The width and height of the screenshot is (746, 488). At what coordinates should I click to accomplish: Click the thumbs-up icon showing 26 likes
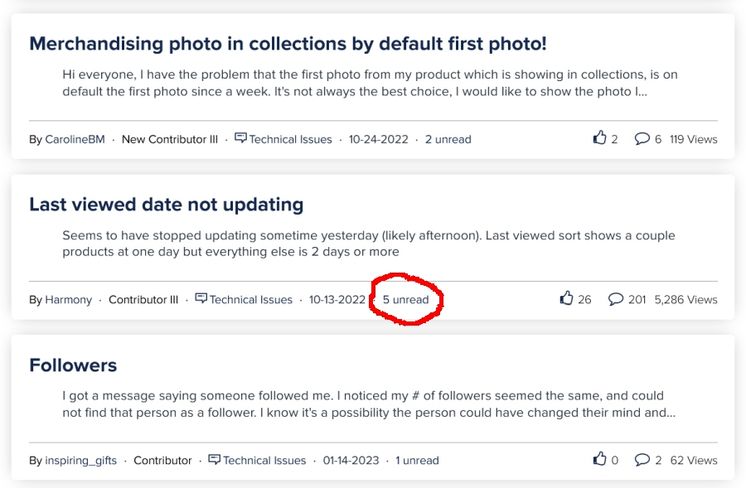click(x=566, y=298)
